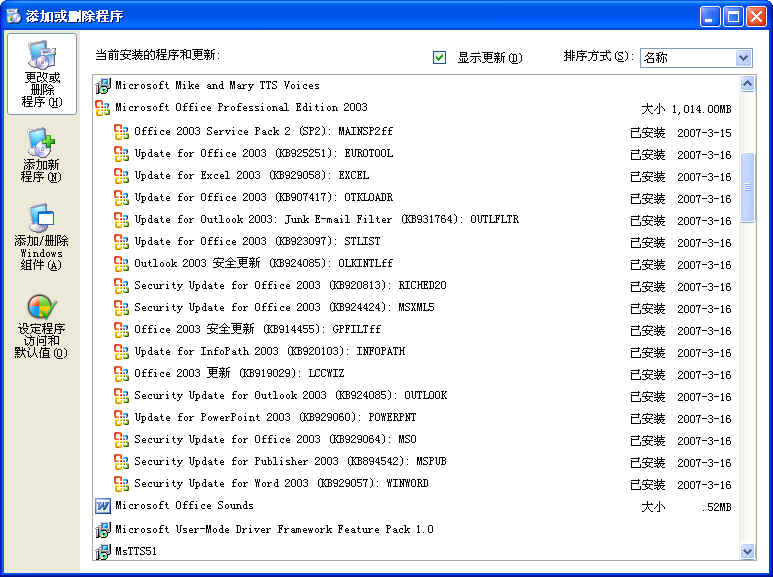
Task: Click icon beside Excel 2003 KB929058 update
Action: pos(121,176)
